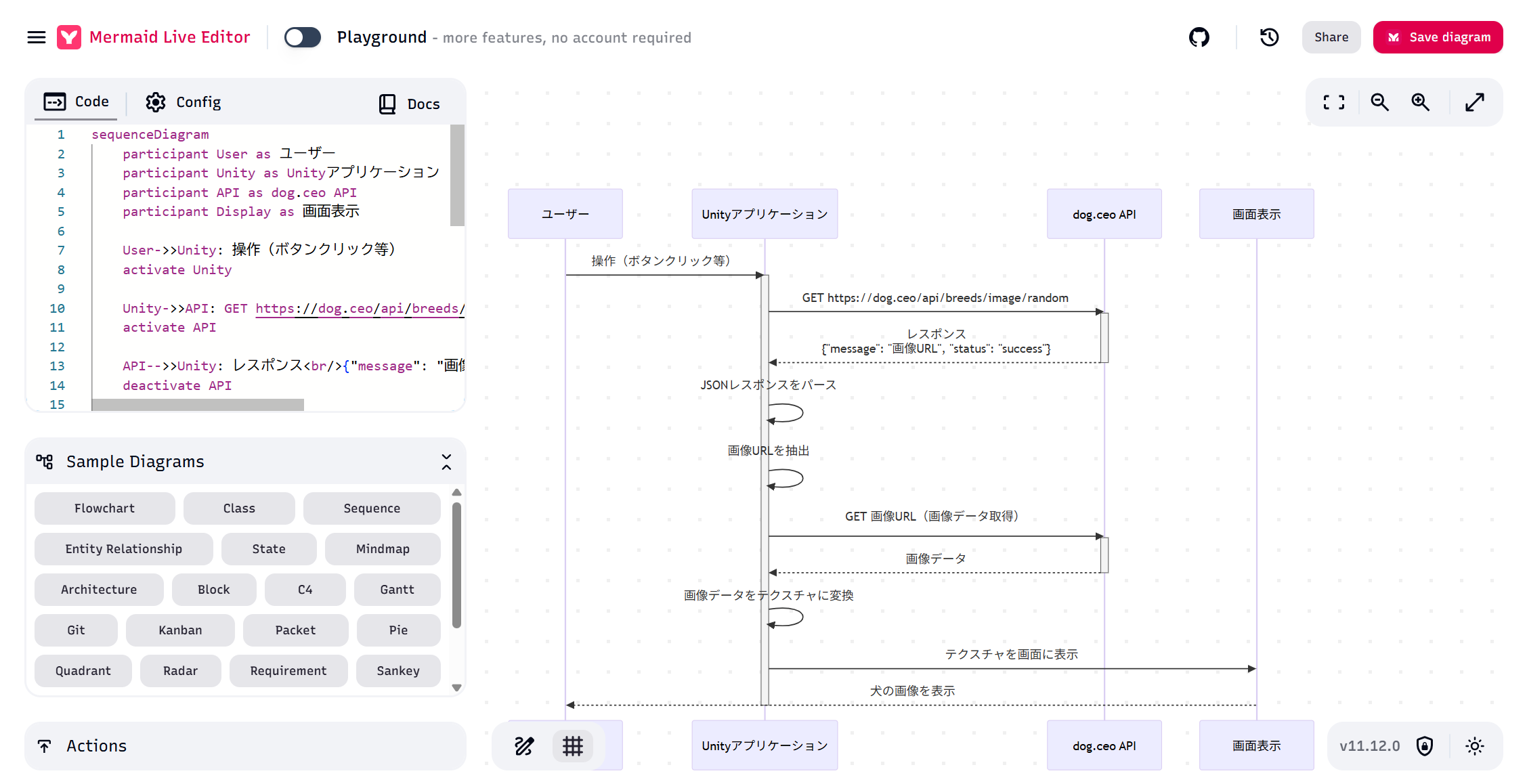Switch light/dark theme sun icon
The image size is (1527, 784).
(x=1474, y=745)
